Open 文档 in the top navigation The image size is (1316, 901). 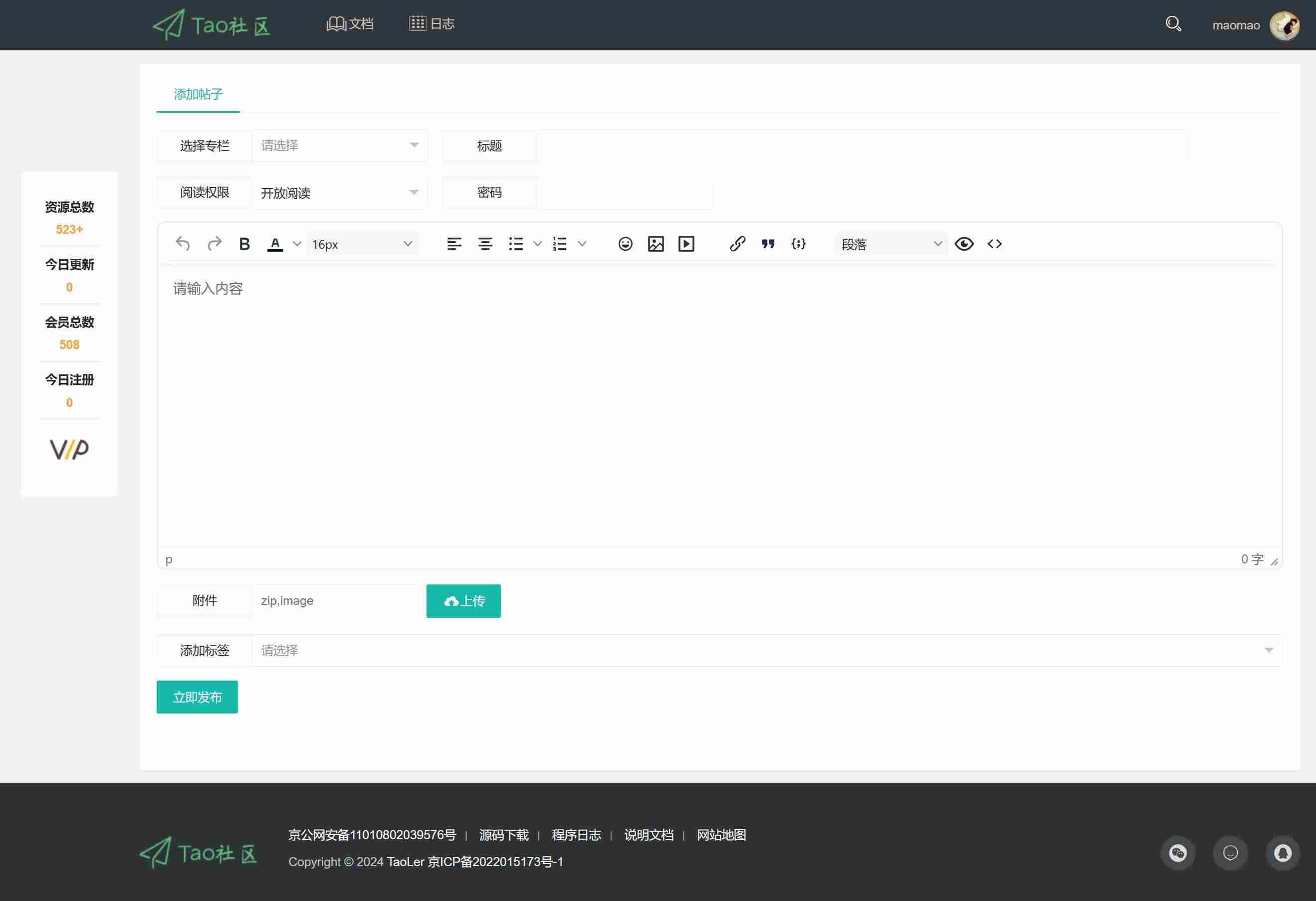[x=350, y=24]
